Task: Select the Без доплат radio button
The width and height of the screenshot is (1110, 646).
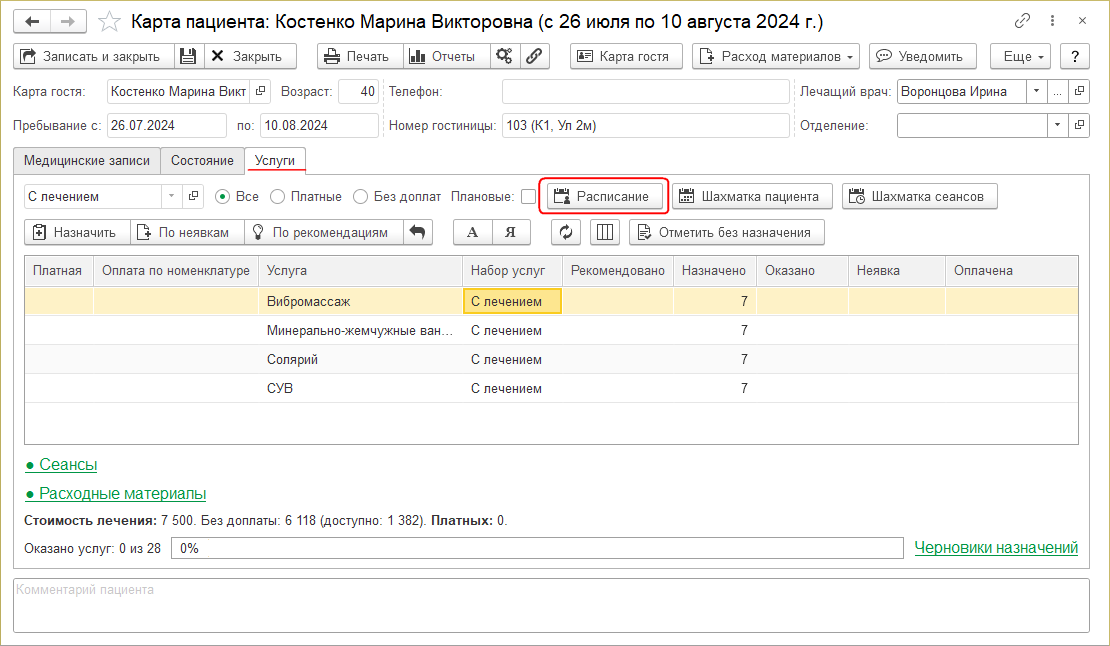Action: point(361,197)
